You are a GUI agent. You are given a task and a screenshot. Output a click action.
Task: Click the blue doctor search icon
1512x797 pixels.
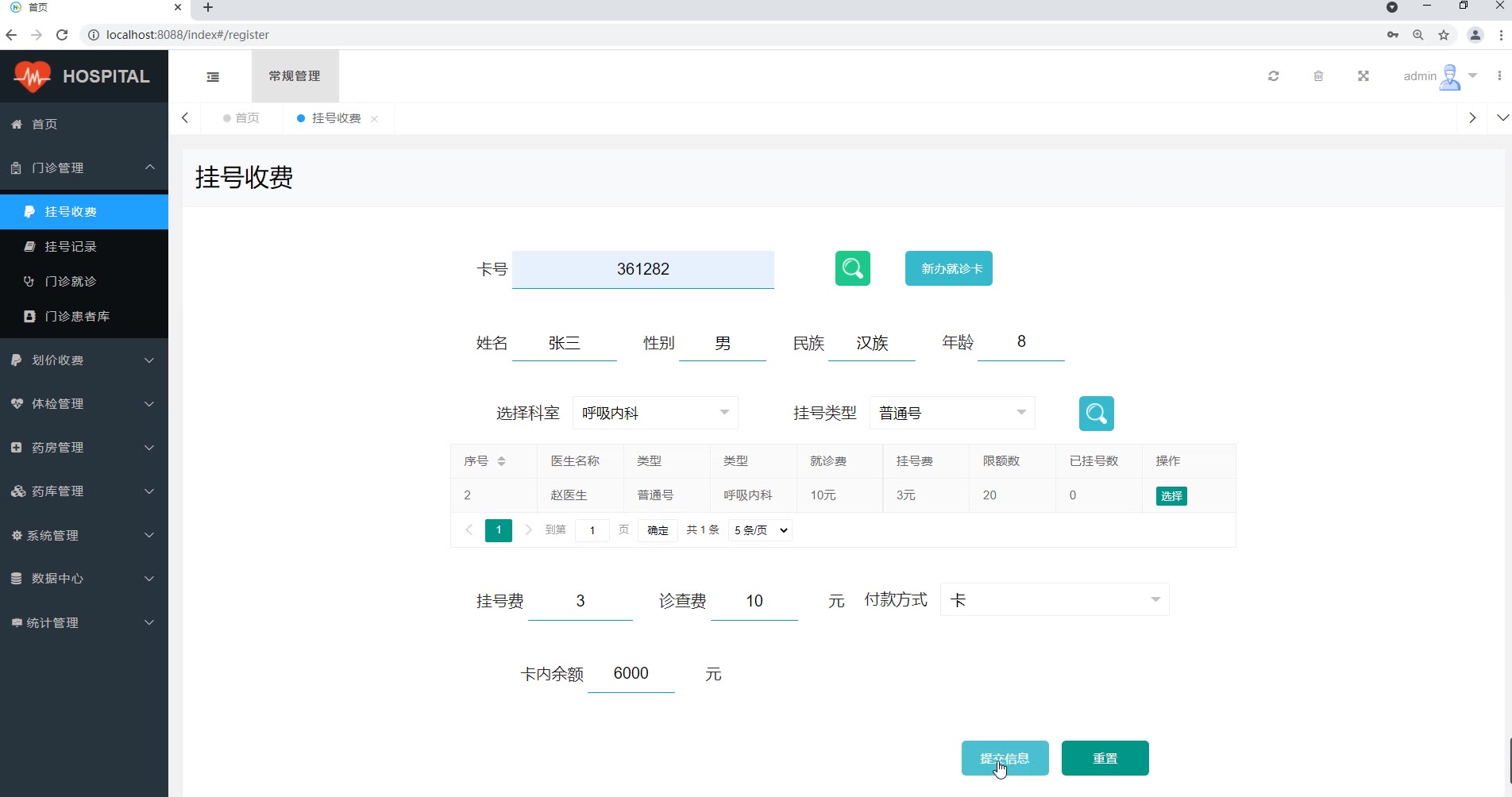(x=1096, y=414)
